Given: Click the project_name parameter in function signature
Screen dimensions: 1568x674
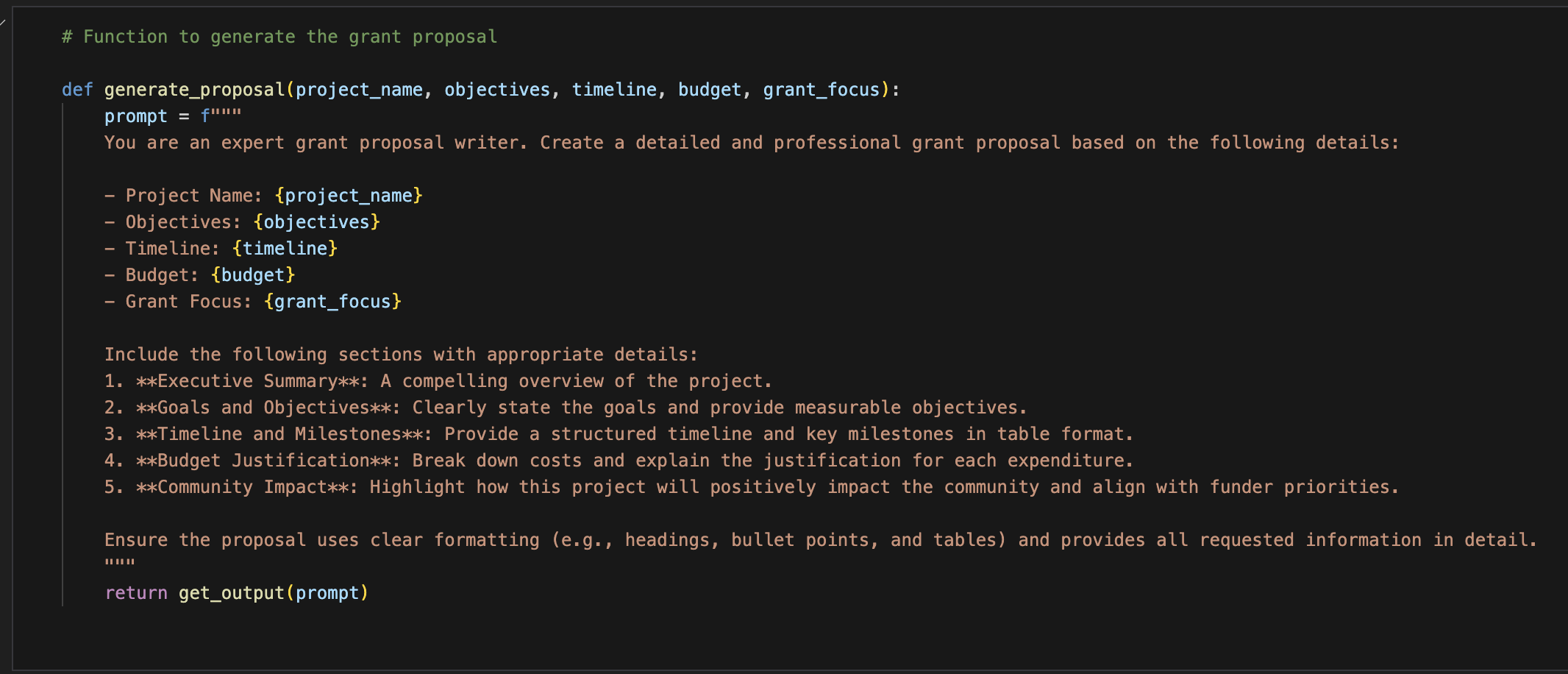Looking at the screenshot, I should tap(359, 90).
